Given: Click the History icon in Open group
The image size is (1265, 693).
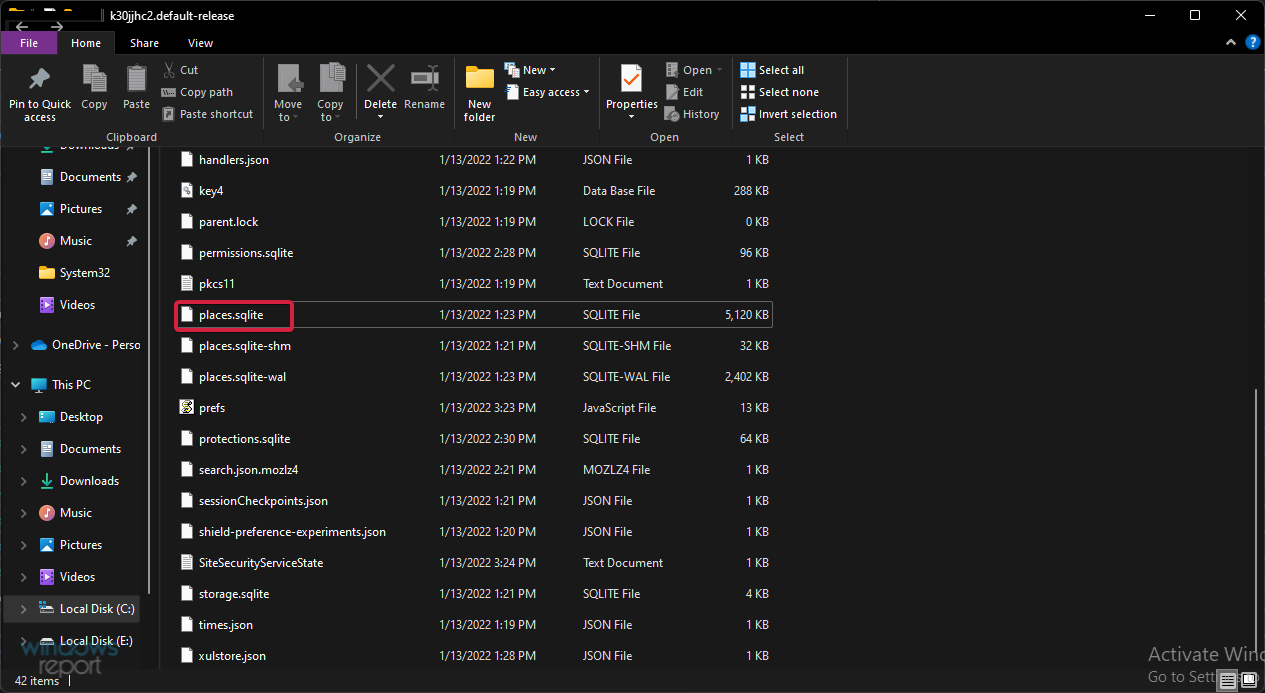Looking at the screenshot, I should [x=692, y=114].
